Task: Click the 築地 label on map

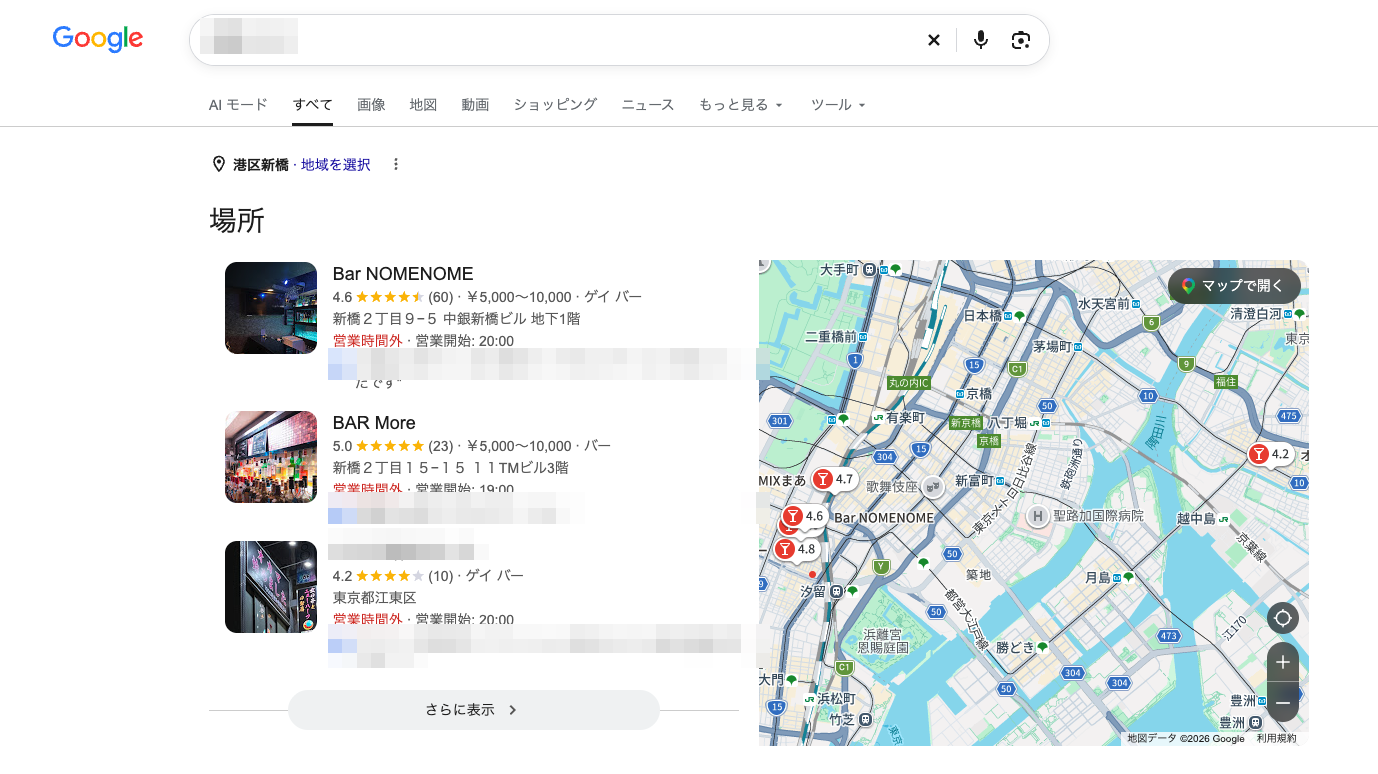Action: [978, 575]
